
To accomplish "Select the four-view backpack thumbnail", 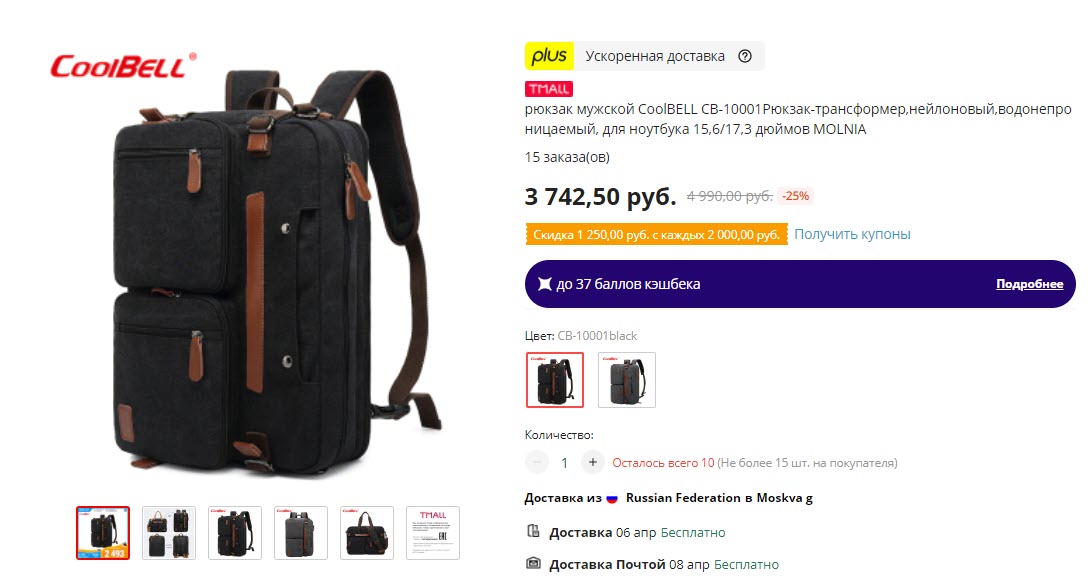I will [169, 533].
